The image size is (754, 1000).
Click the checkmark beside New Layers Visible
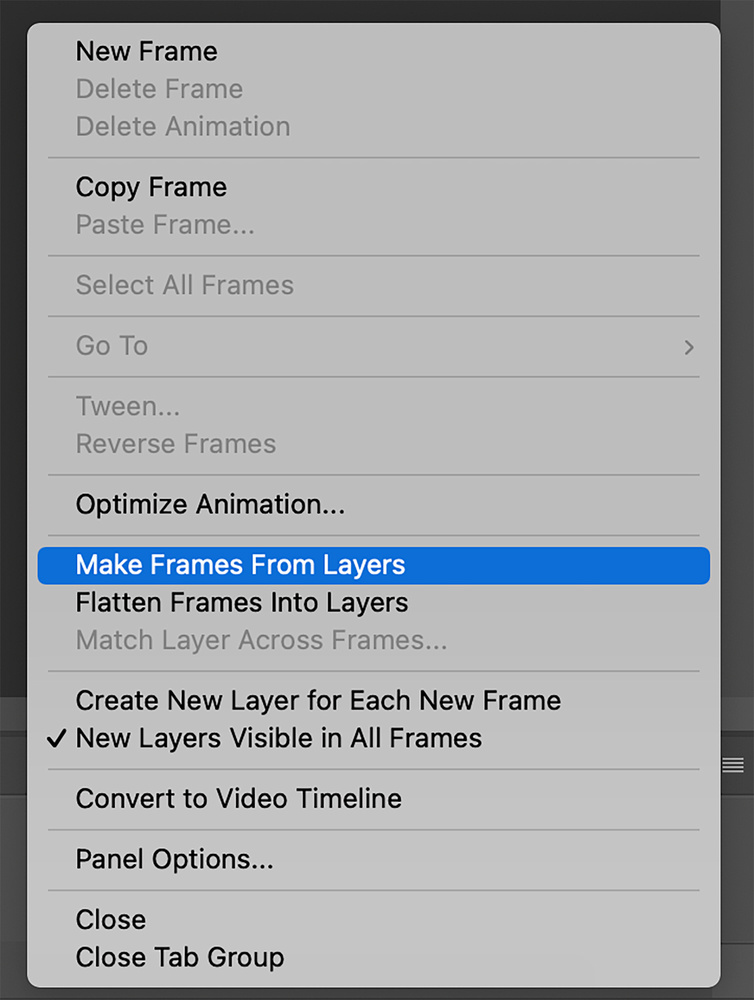(57, 739)
